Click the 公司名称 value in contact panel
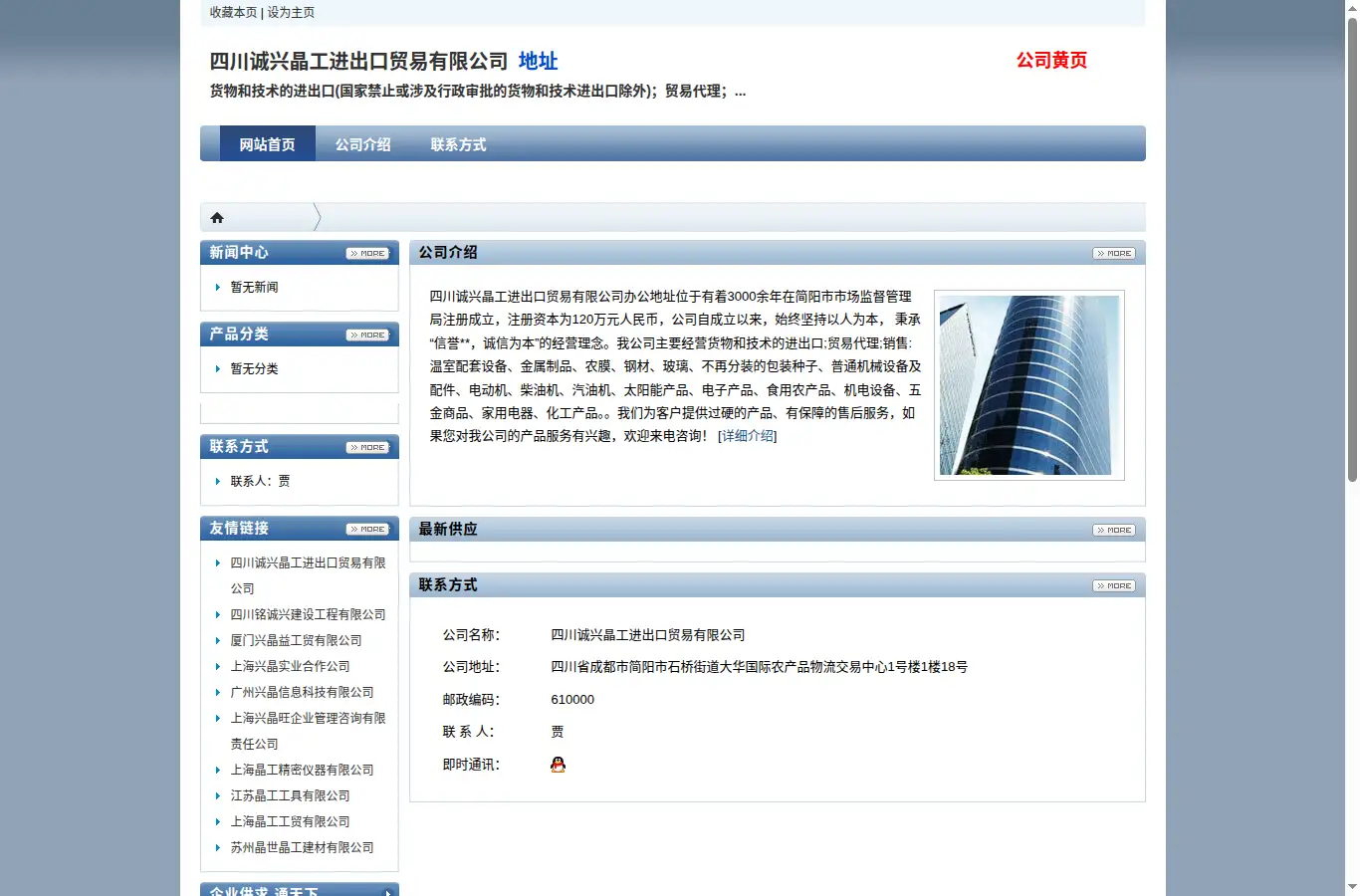Image resolution: width=1360 pixels, height=896 pixels. coord(648,635)
